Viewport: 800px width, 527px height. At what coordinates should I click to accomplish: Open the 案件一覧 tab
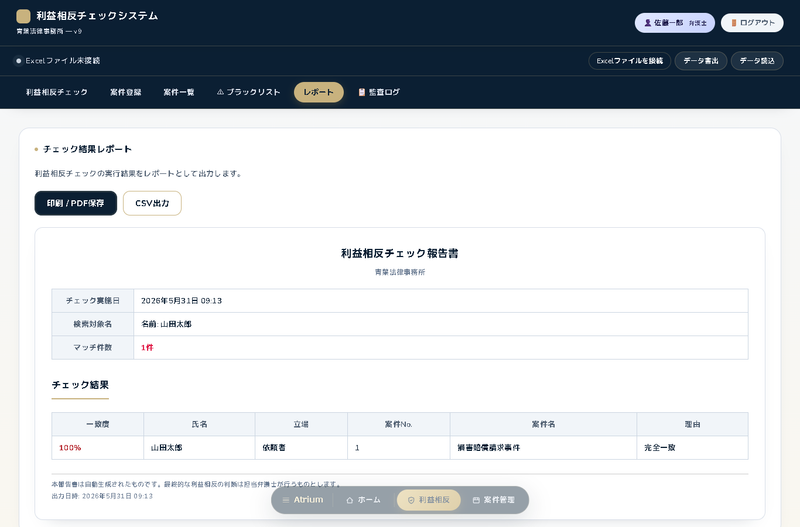click(x=179, y=92)
